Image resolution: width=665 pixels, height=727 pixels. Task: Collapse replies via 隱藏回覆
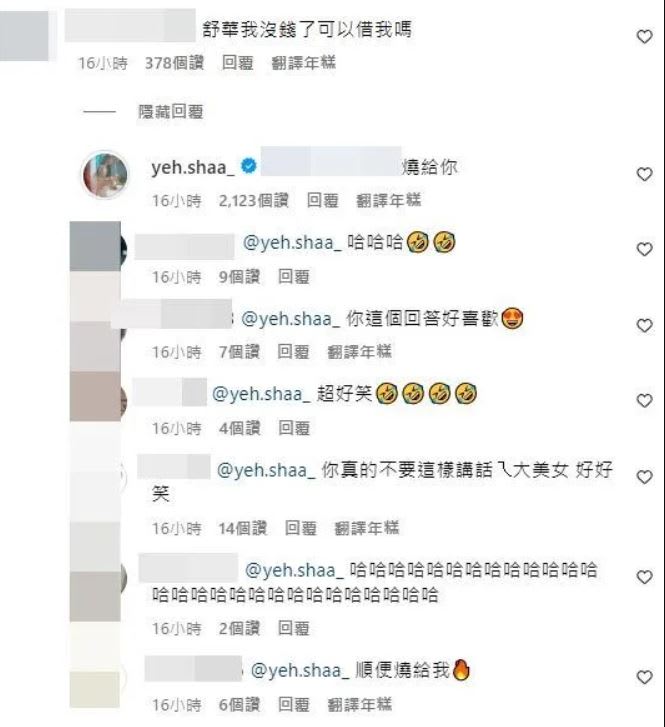point(171,112)
